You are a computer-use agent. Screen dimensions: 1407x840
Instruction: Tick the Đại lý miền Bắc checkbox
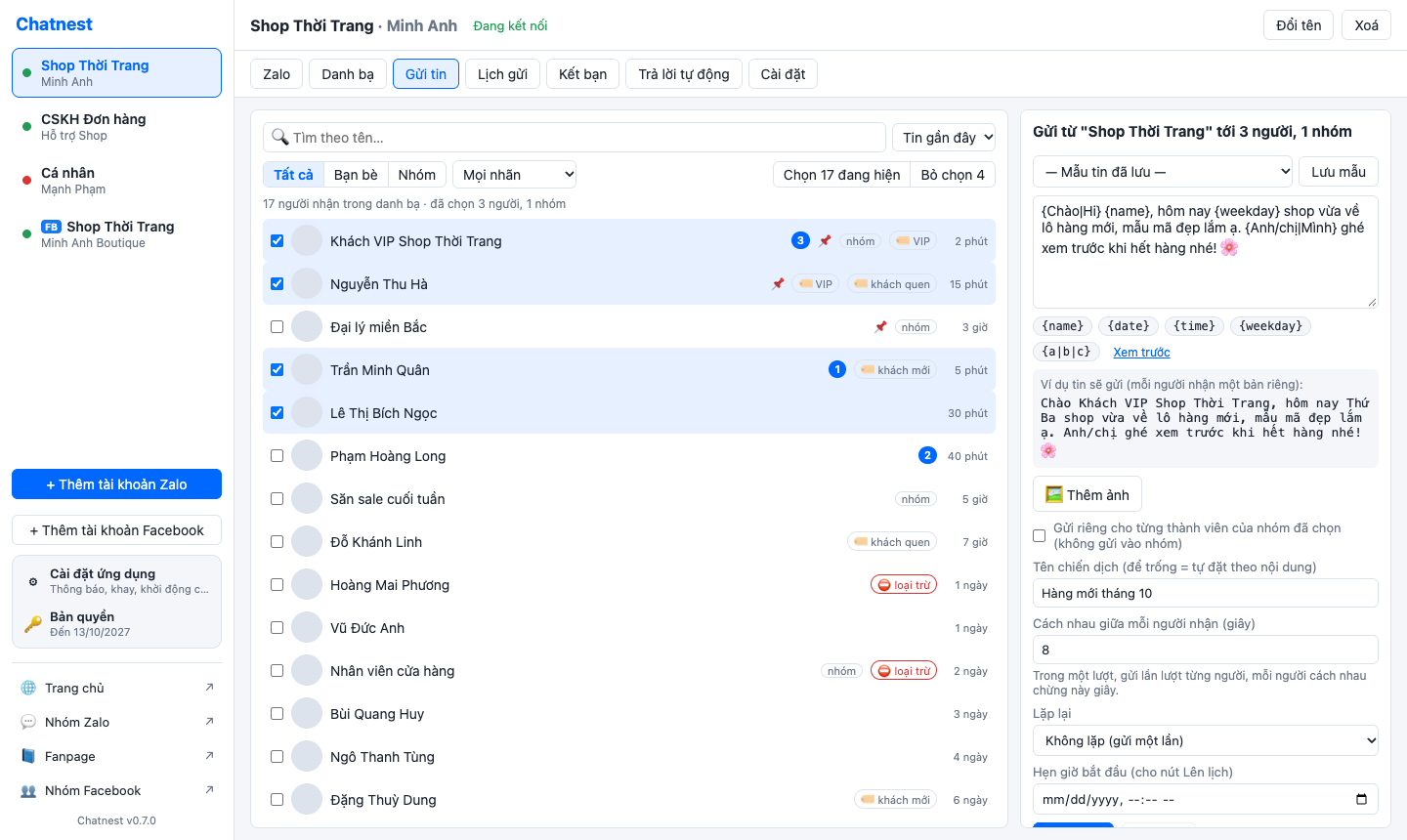coord(277,326)
